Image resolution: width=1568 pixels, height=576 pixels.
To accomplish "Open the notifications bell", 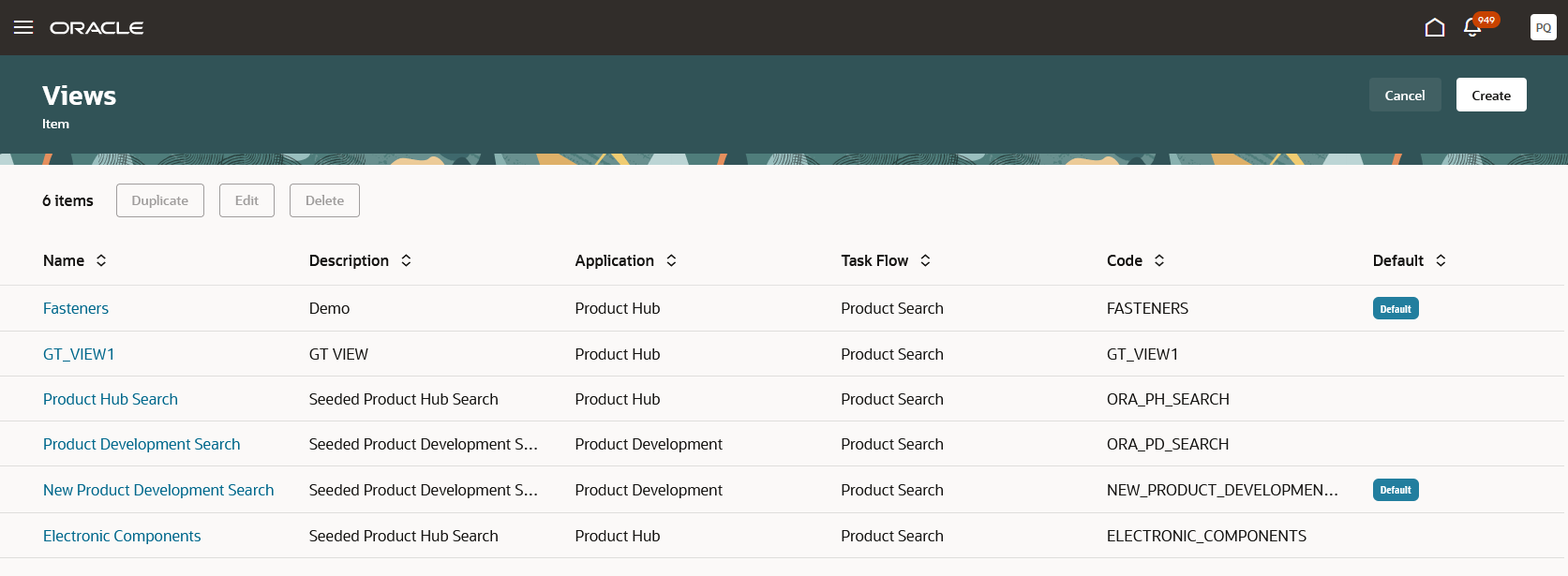I will click(x=1472, y=27).
